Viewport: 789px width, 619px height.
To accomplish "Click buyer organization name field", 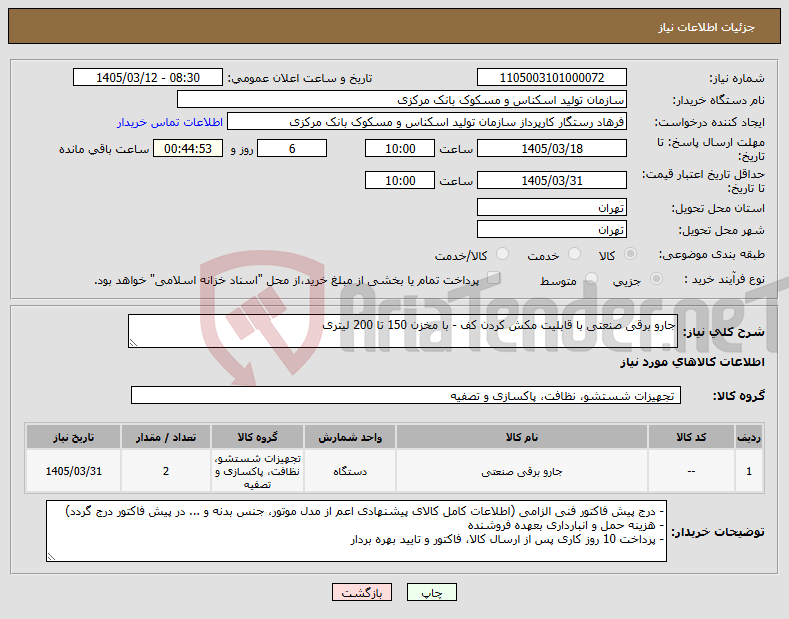I will (402, 100).
